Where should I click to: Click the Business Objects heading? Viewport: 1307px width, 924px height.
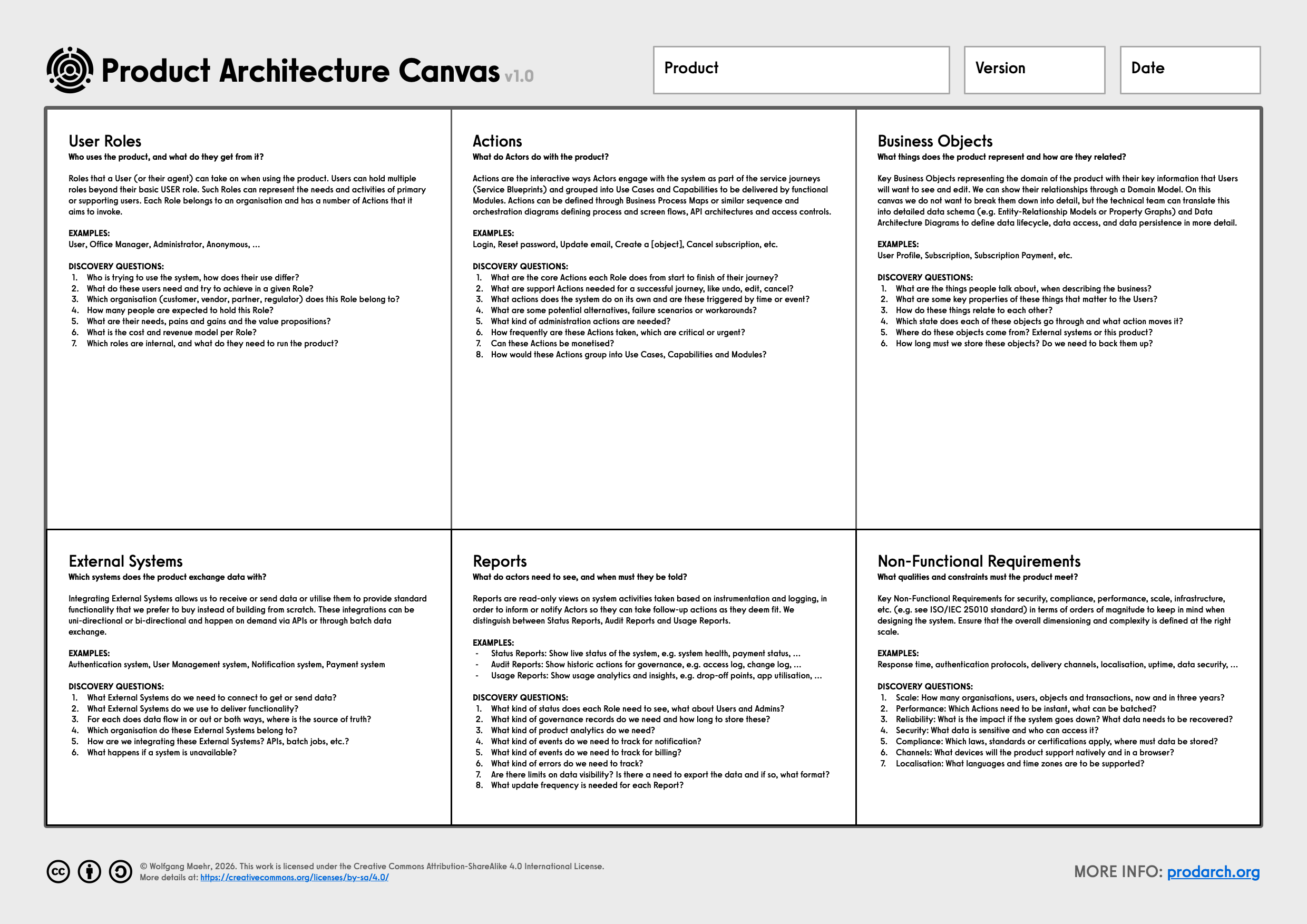click(935, 141)
